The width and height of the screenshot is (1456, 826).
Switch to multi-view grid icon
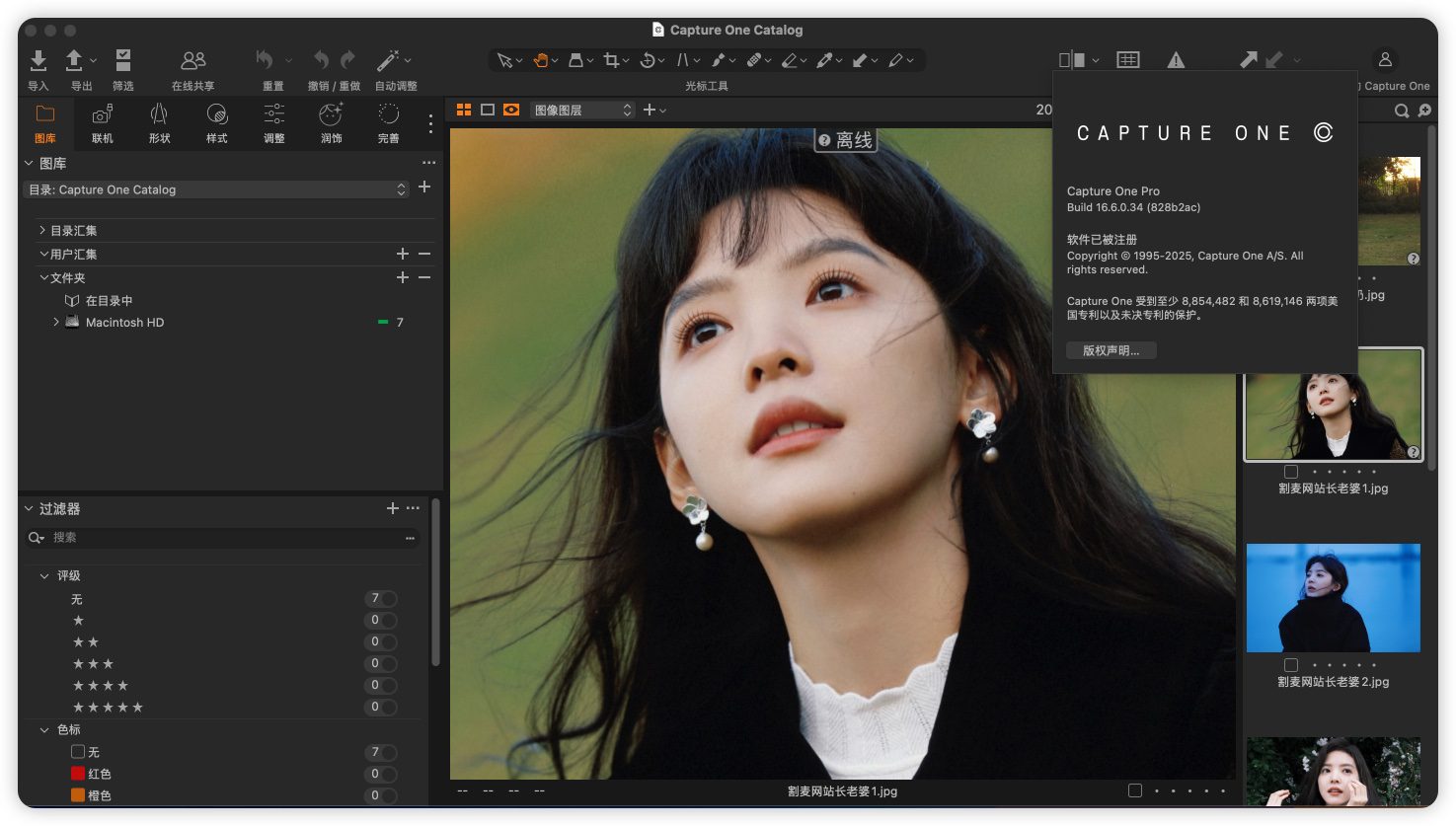tap(463, 110)
